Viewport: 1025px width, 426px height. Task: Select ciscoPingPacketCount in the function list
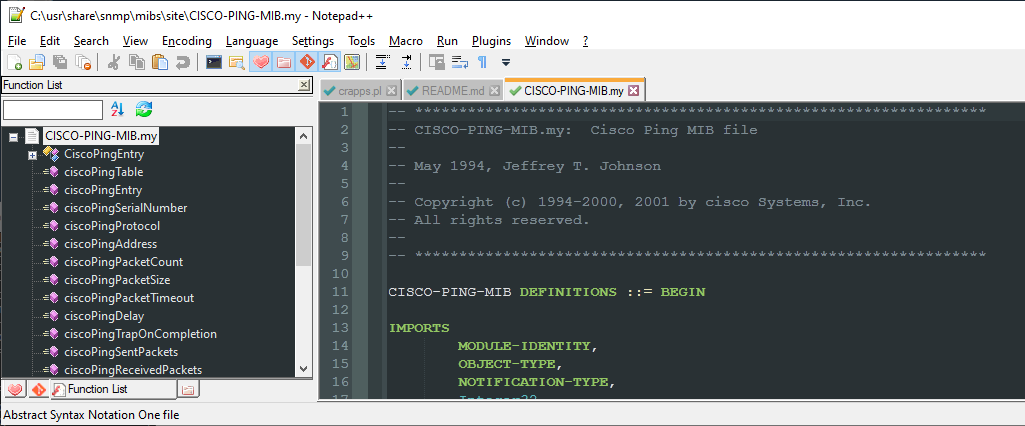click(x=124, y=262)
